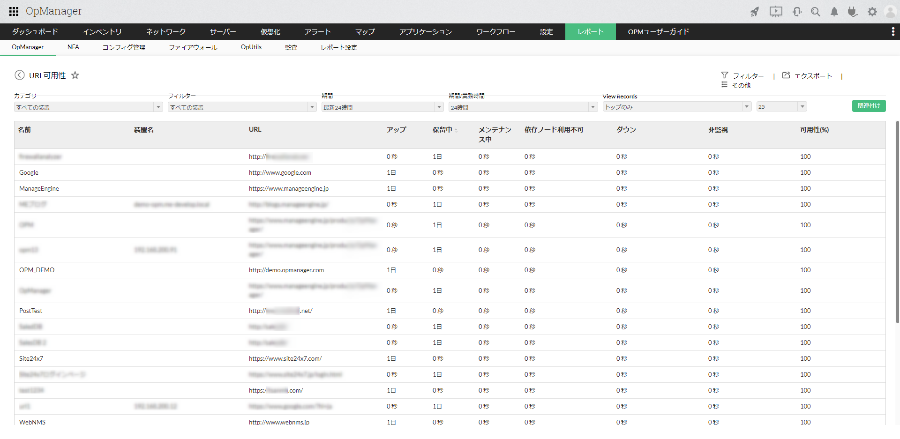Open the 仮想化 menu
Viewport: 900px width, 439px height.
tap(269, 32)
